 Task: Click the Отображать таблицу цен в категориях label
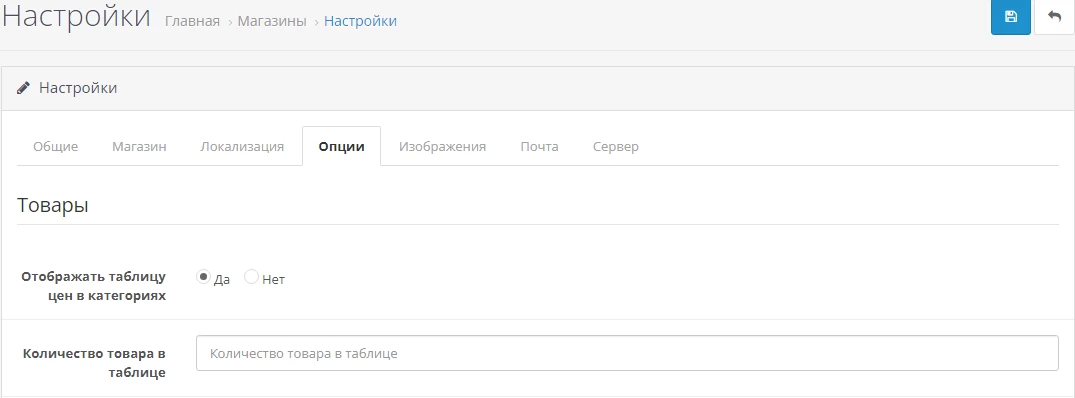94,286
